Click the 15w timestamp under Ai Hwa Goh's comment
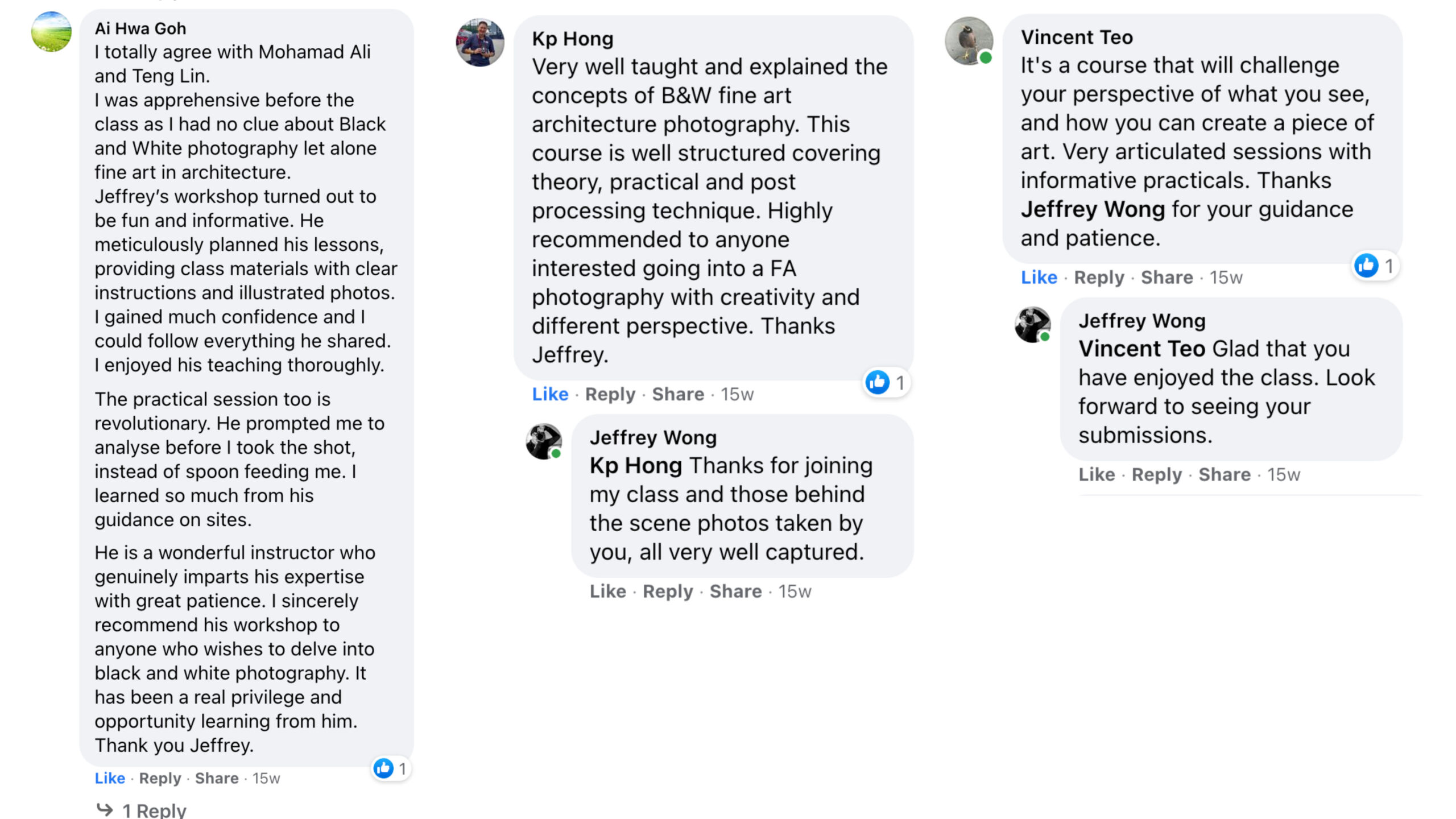The height and width of the screenshot is (819, 1456). 266,778
